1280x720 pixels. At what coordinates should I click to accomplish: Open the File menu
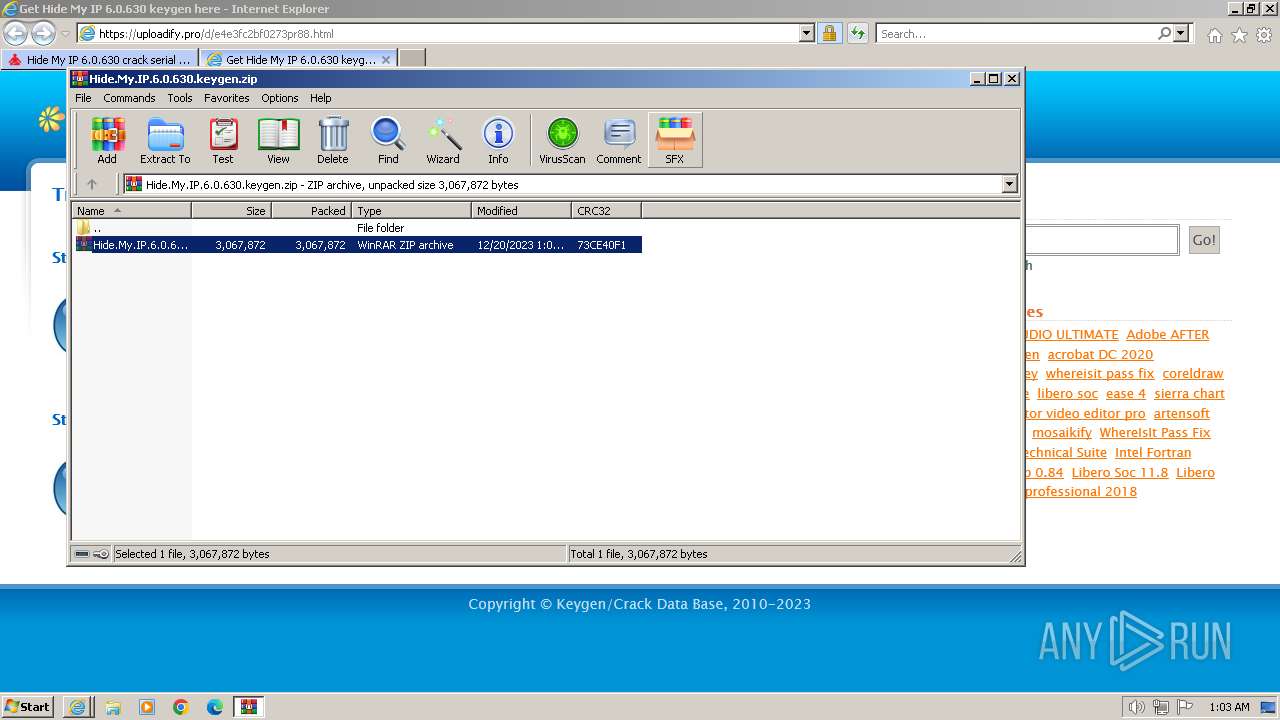point(83,98)
